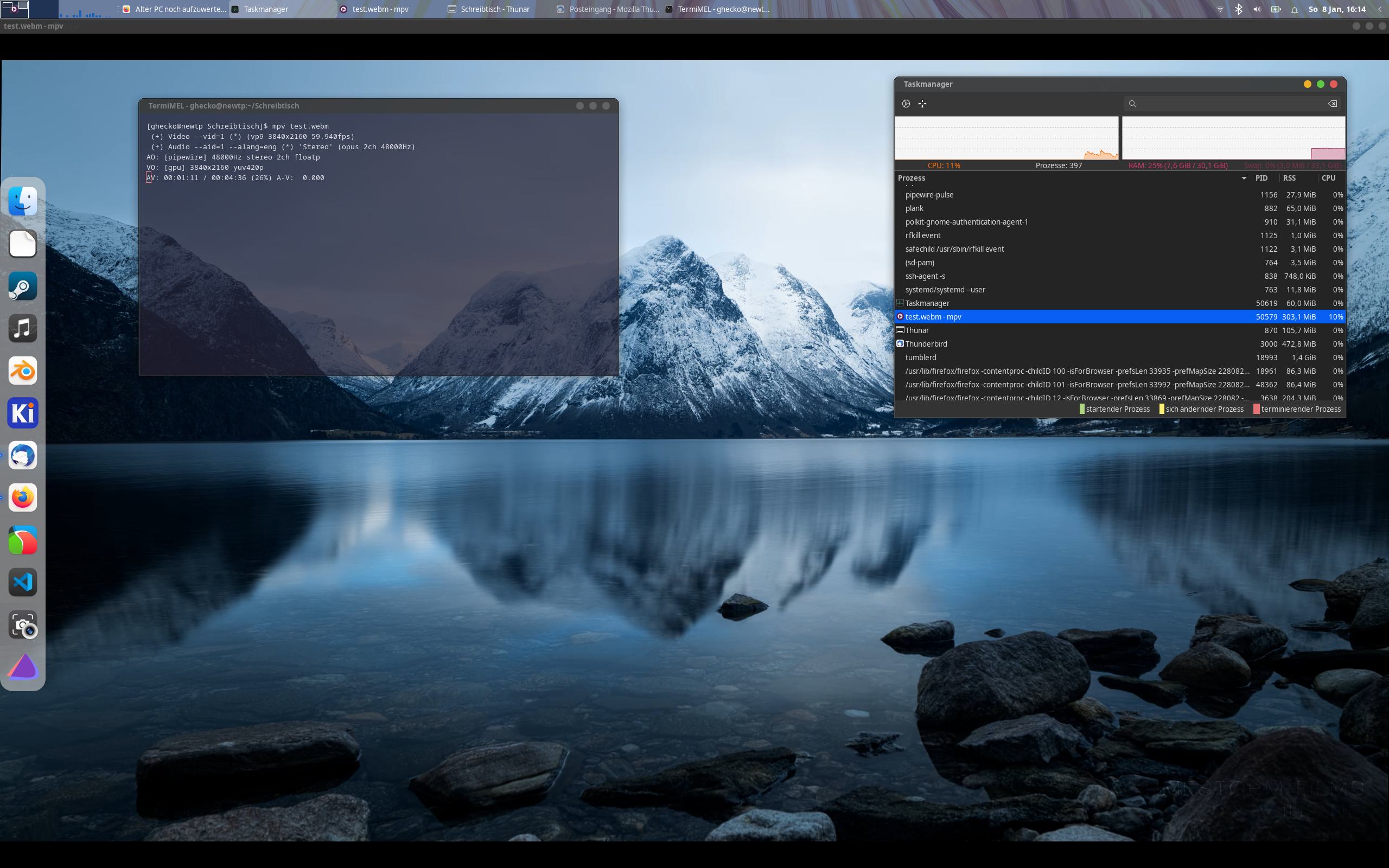Image resolution: width=1389 pixels, height=868 pixels.
Task: Sort processes by CPU column
Action: pyautogui.click(x=1328, y=178)
